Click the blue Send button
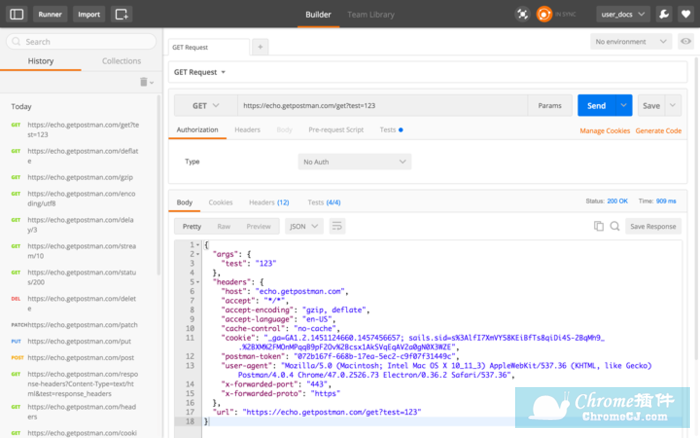 (x=596, y=105)
